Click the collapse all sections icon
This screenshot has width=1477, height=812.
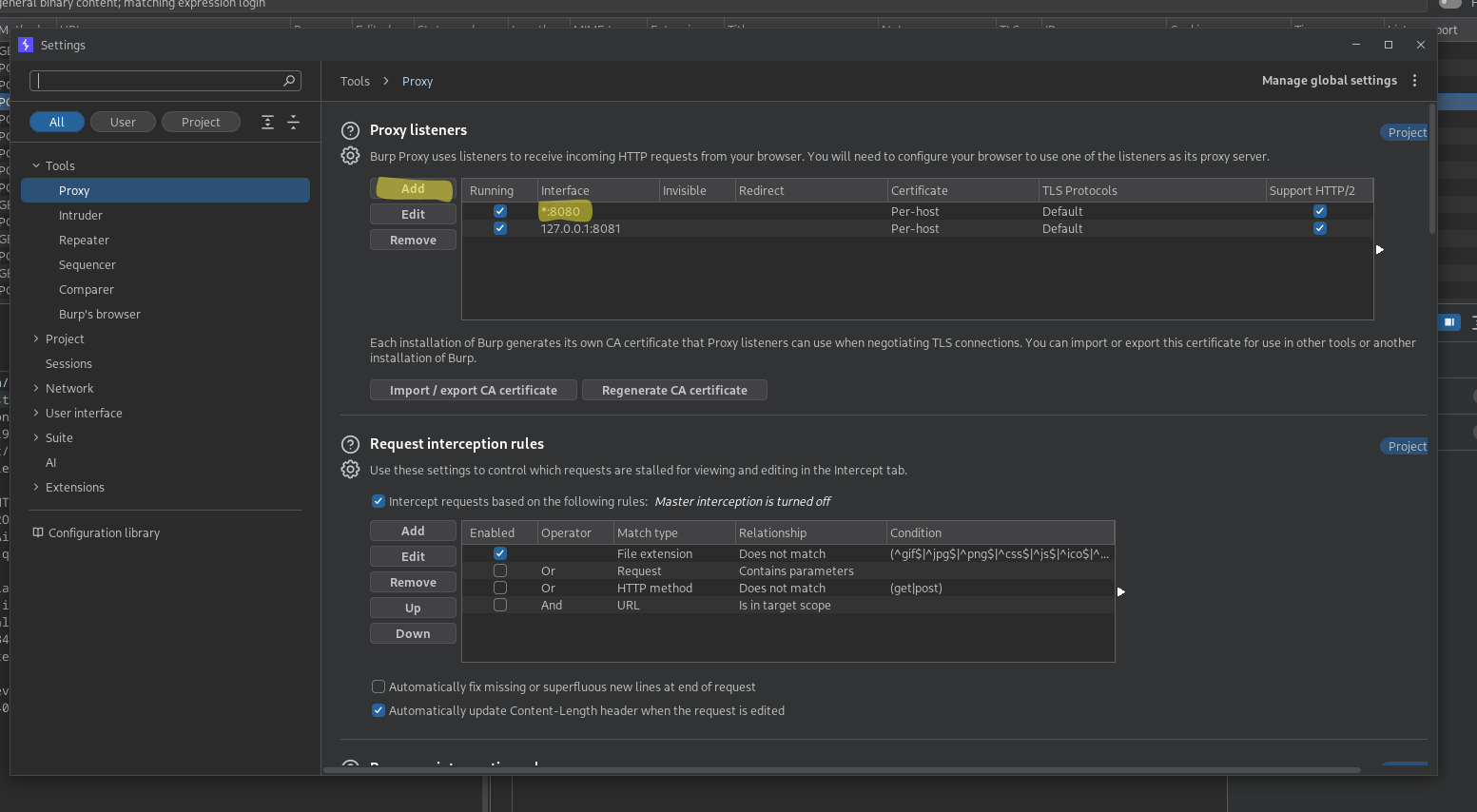click(293, 122)
